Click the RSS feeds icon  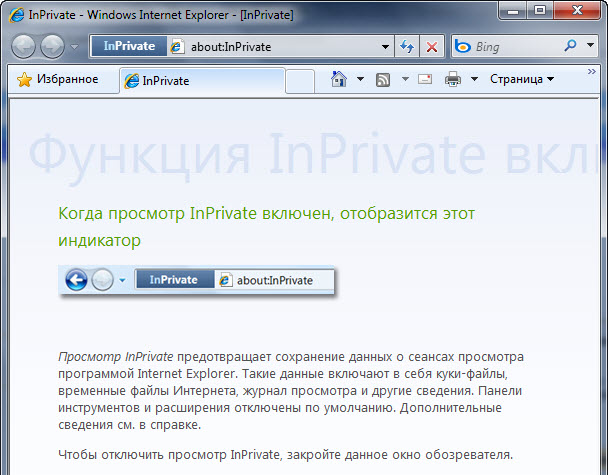383,79
